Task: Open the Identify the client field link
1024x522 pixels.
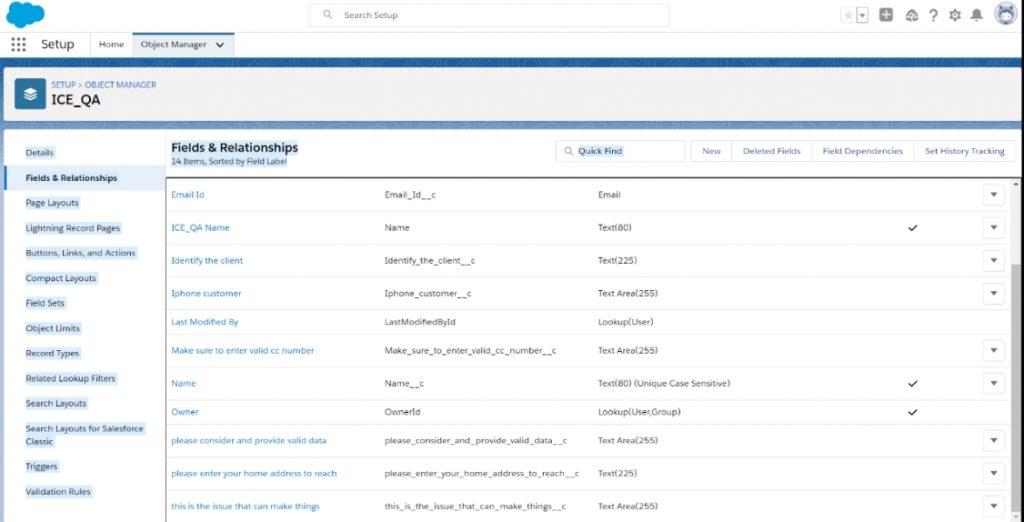Action: click(207, 261)
